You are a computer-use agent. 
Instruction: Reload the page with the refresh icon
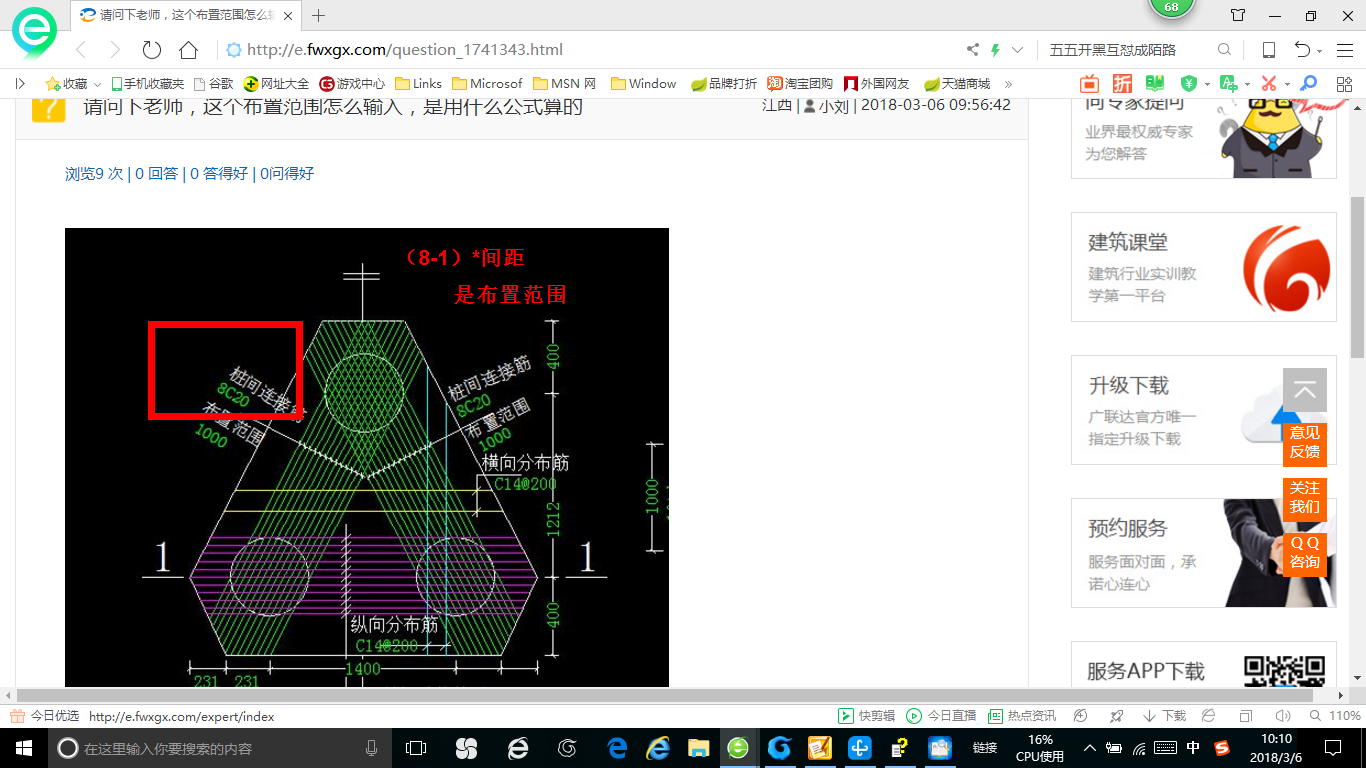tap(152, 50)
